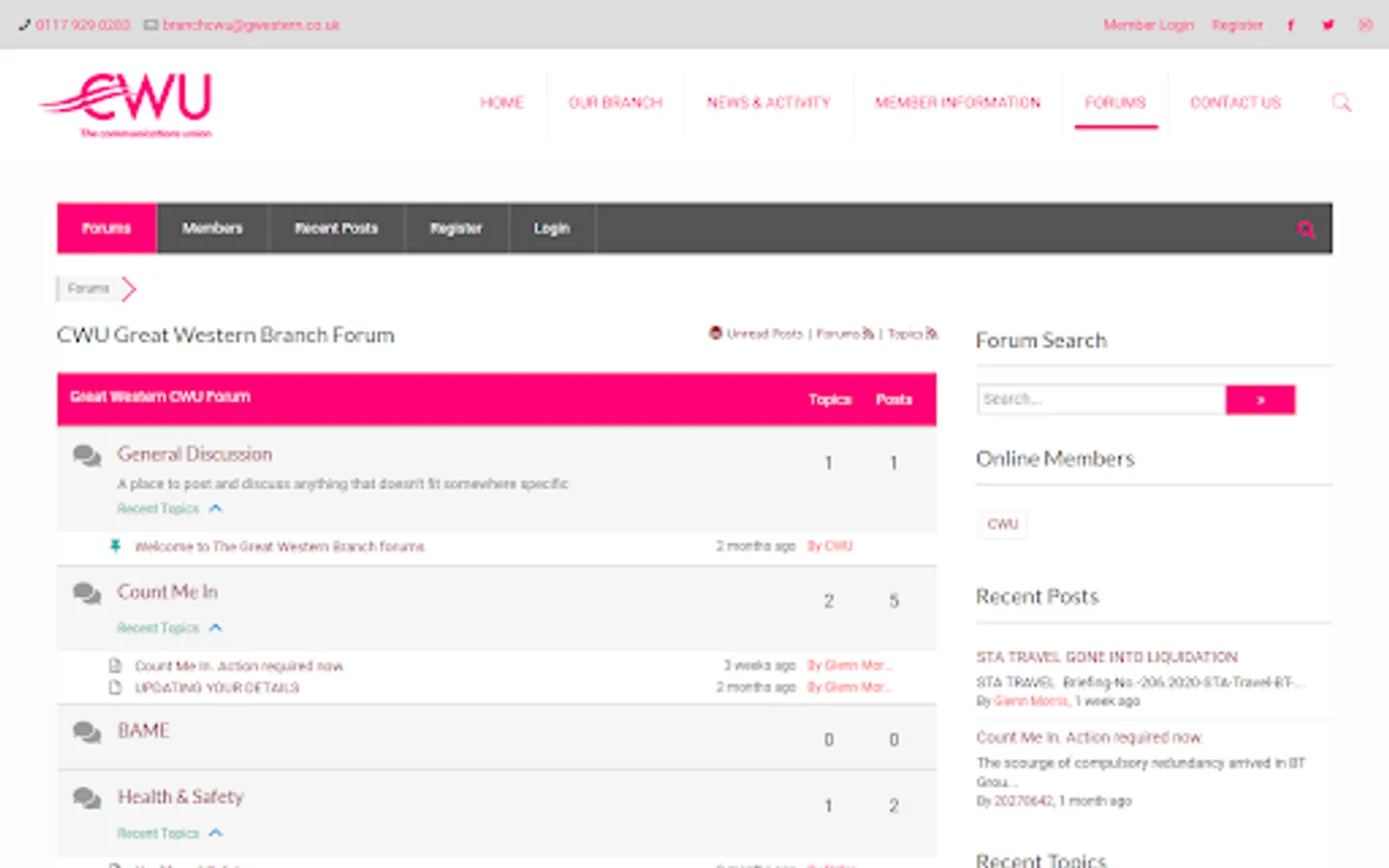Open UPDATING YOUR DETAILS topic
This screenshot has height=868, width=1389.
(x=217, y=688)
